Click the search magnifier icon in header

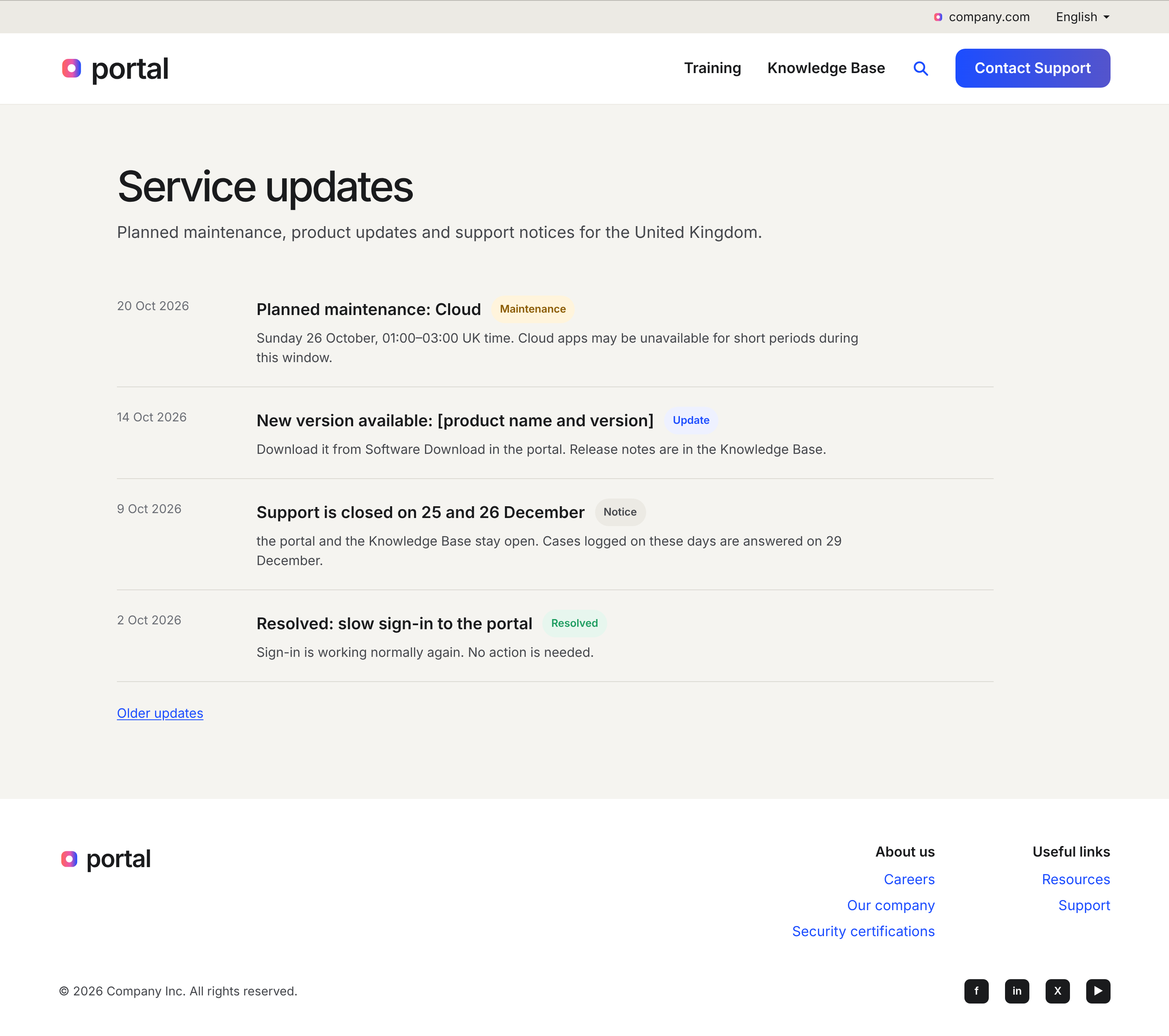click(920, 69)
